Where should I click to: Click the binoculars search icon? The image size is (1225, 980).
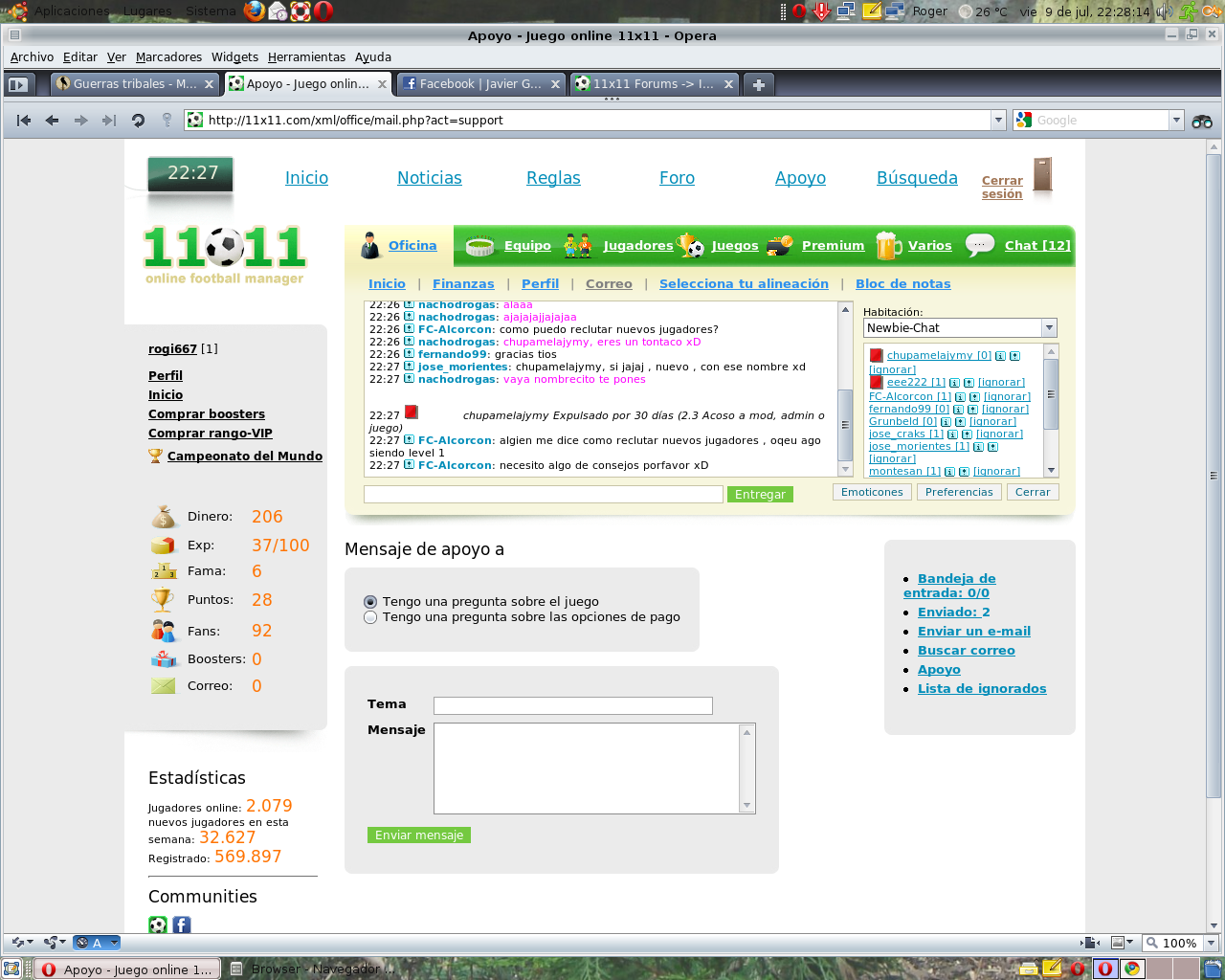pyautogui.click(x=1202, y=121)
